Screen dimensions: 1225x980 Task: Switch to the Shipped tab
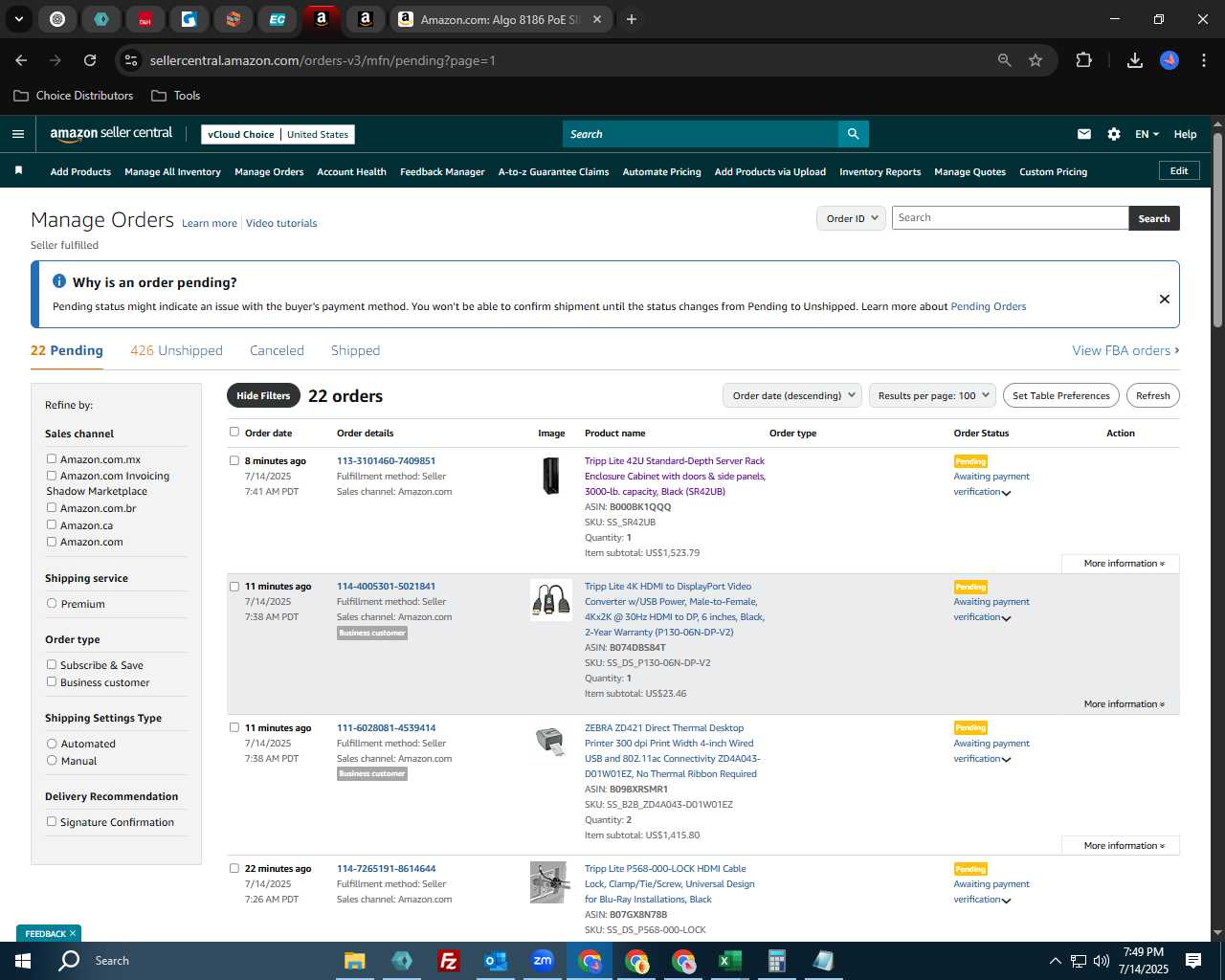[355, 350]
